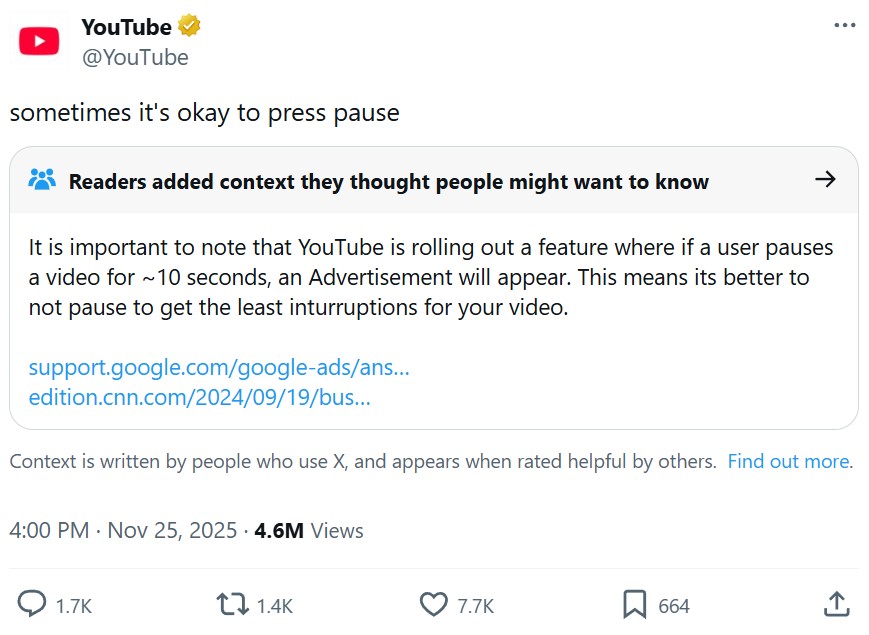The image size is (869, 635).
Task: Open replies by clicking 1.7K count
Action: click(x=71, y=606)
